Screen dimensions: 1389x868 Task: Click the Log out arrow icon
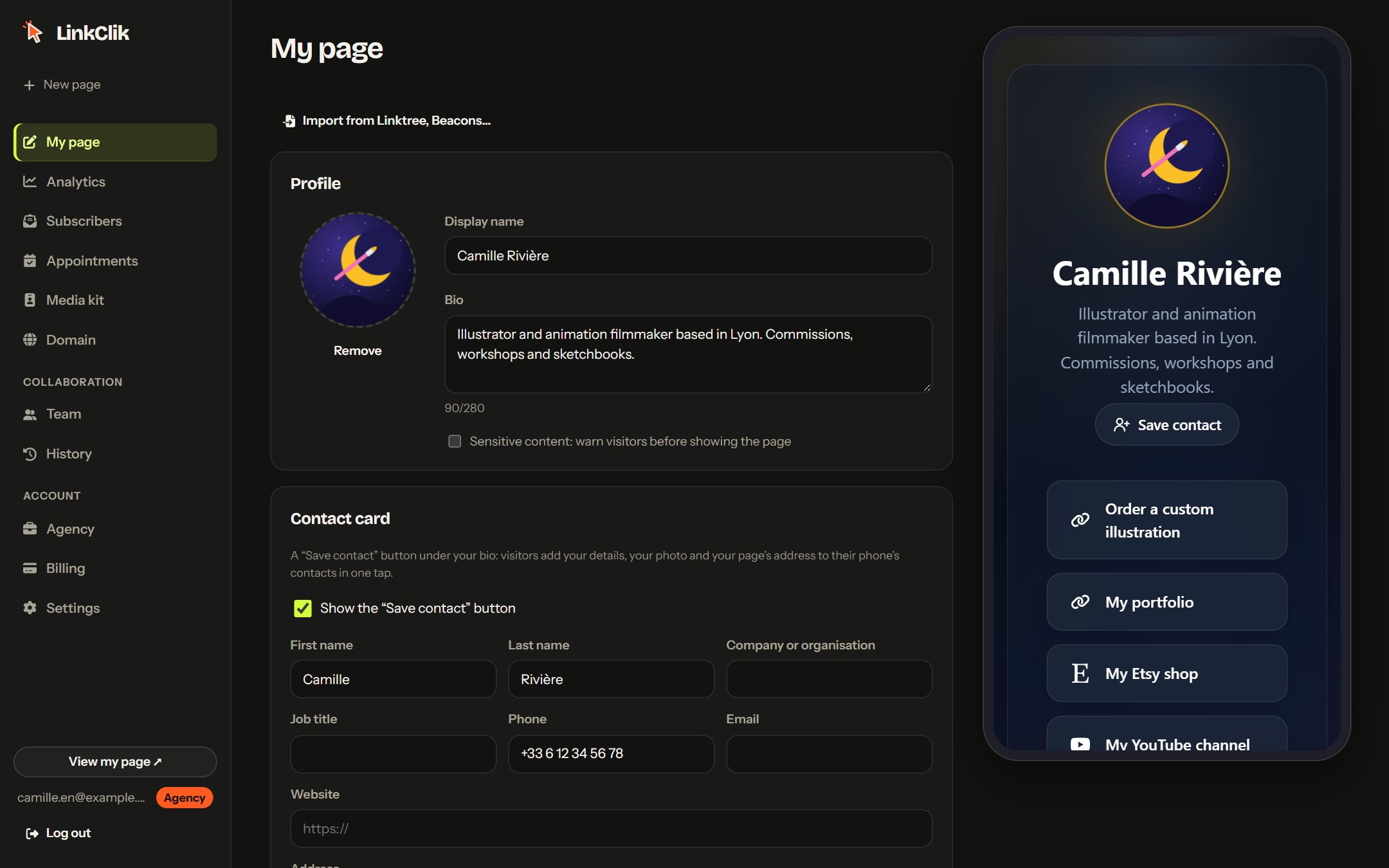32,833
